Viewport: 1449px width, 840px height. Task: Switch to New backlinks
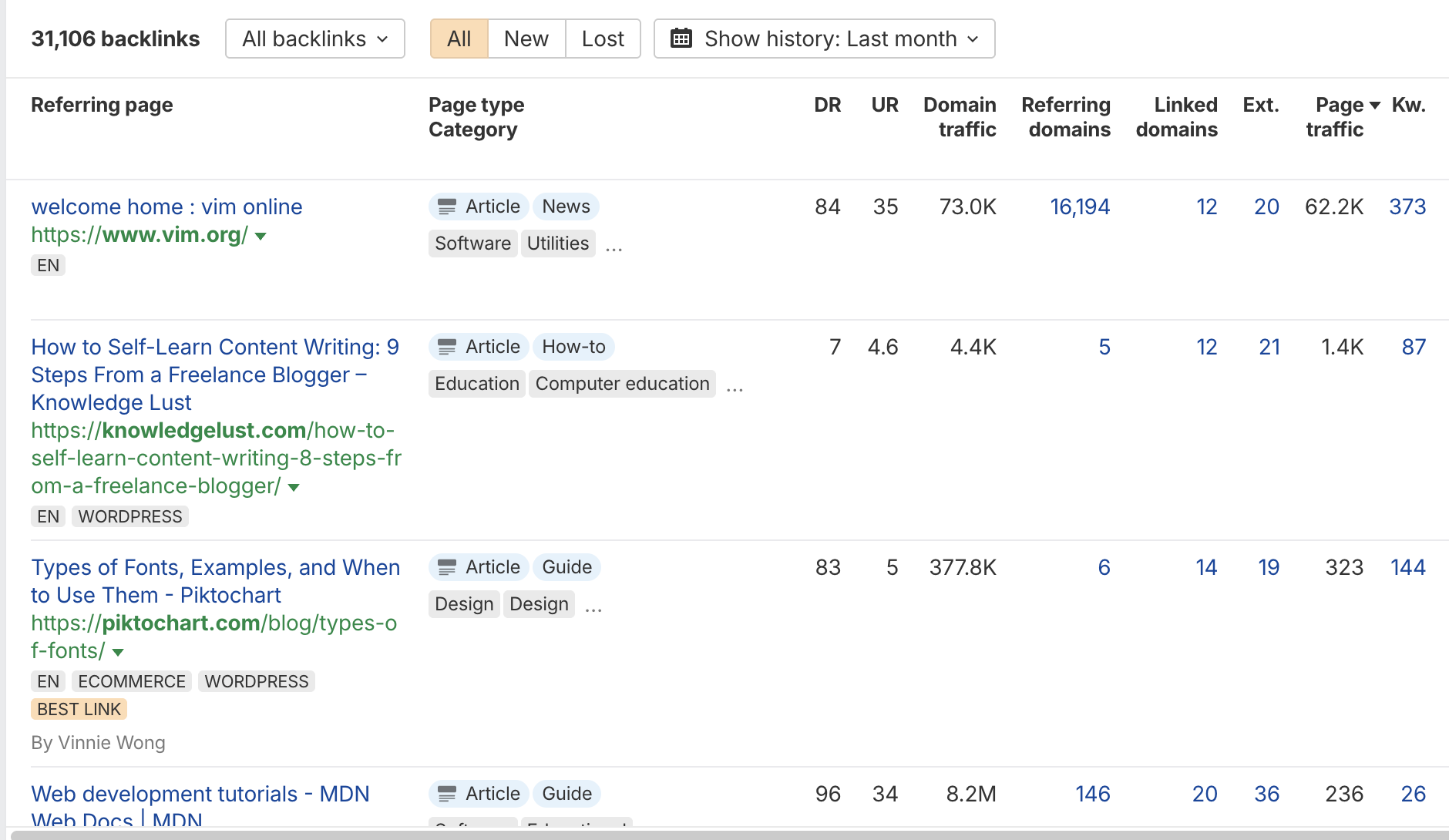pyautogui.click(x=526, y=39)
